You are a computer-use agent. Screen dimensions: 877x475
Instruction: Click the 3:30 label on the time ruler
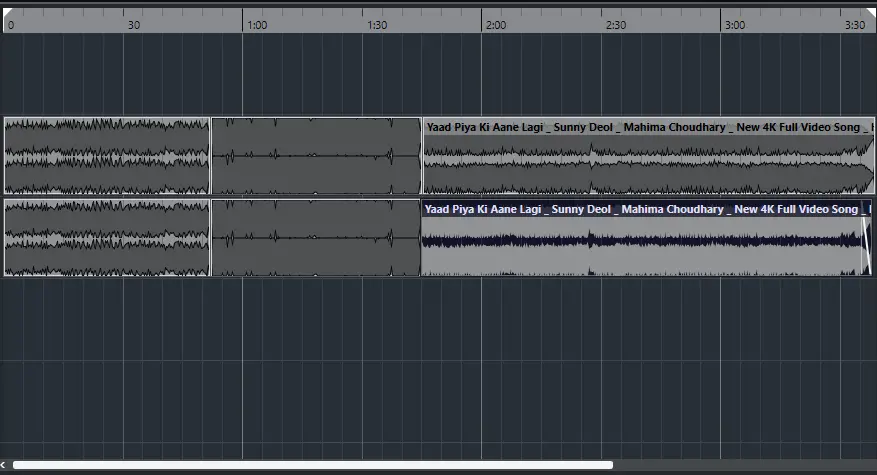tap(855, 25)
